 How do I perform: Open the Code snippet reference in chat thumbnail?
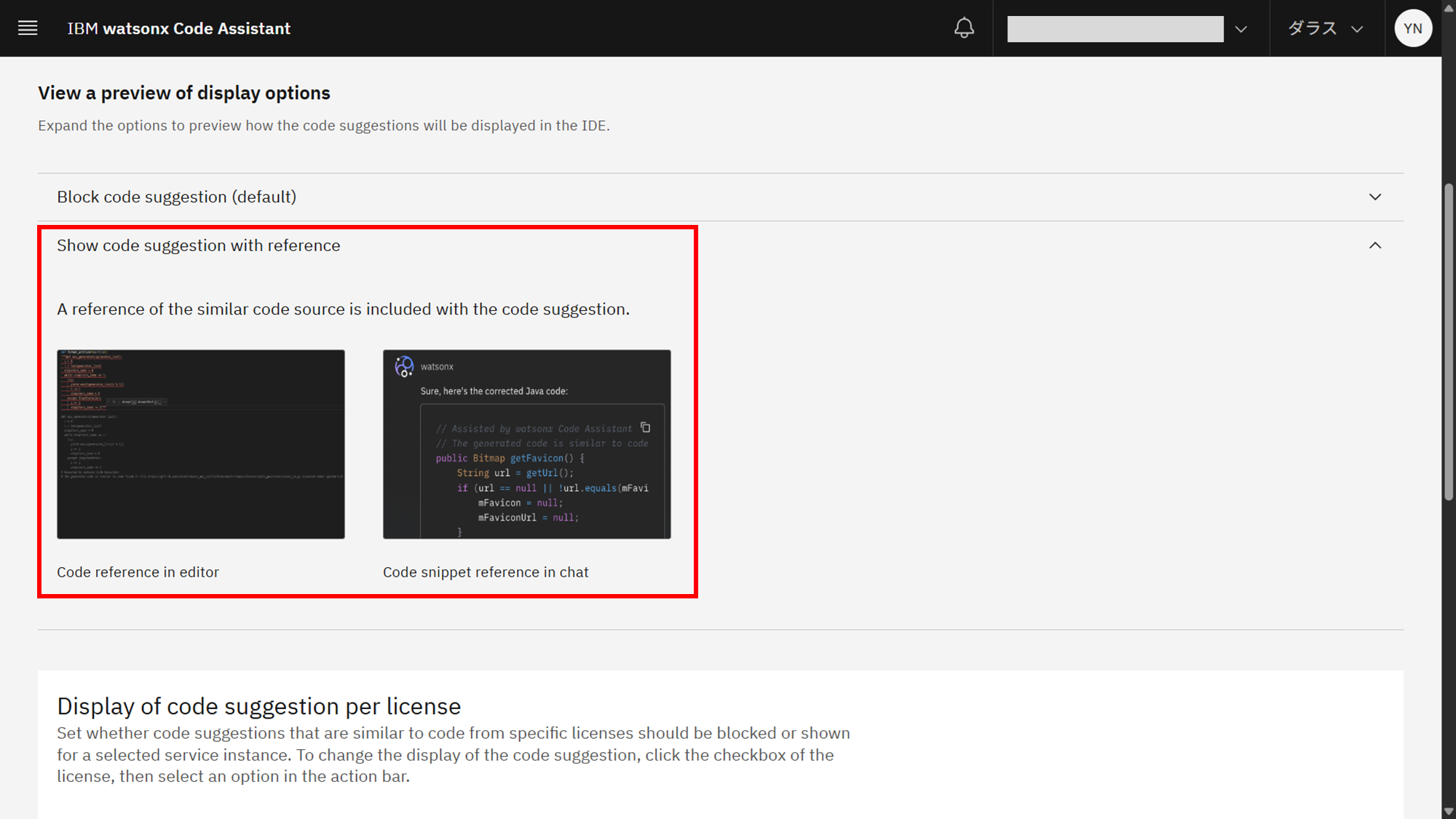(526, 444)
